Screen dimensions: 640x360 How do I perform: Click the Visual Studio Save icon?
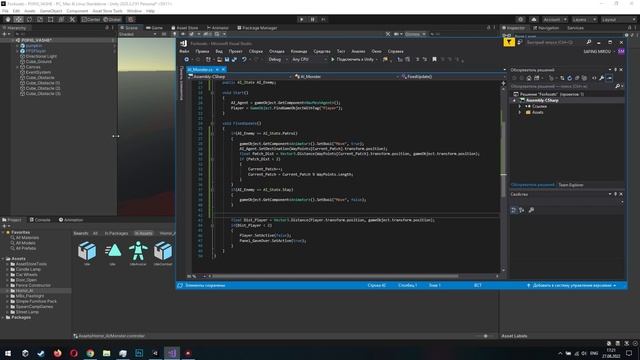(x=227, y=60)
